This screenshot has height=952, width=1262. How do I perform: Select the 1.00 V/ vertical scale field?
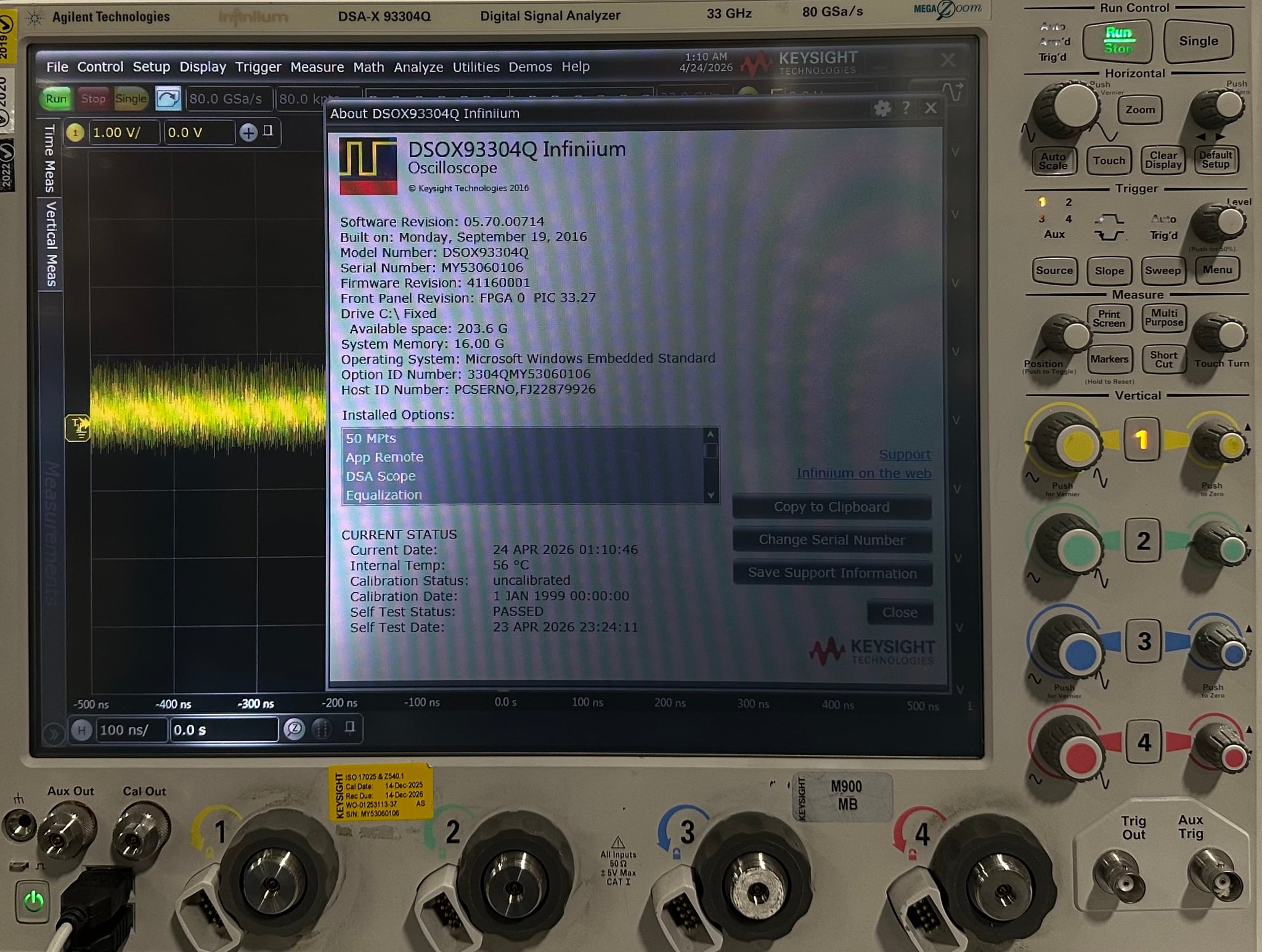pos(125,132)
